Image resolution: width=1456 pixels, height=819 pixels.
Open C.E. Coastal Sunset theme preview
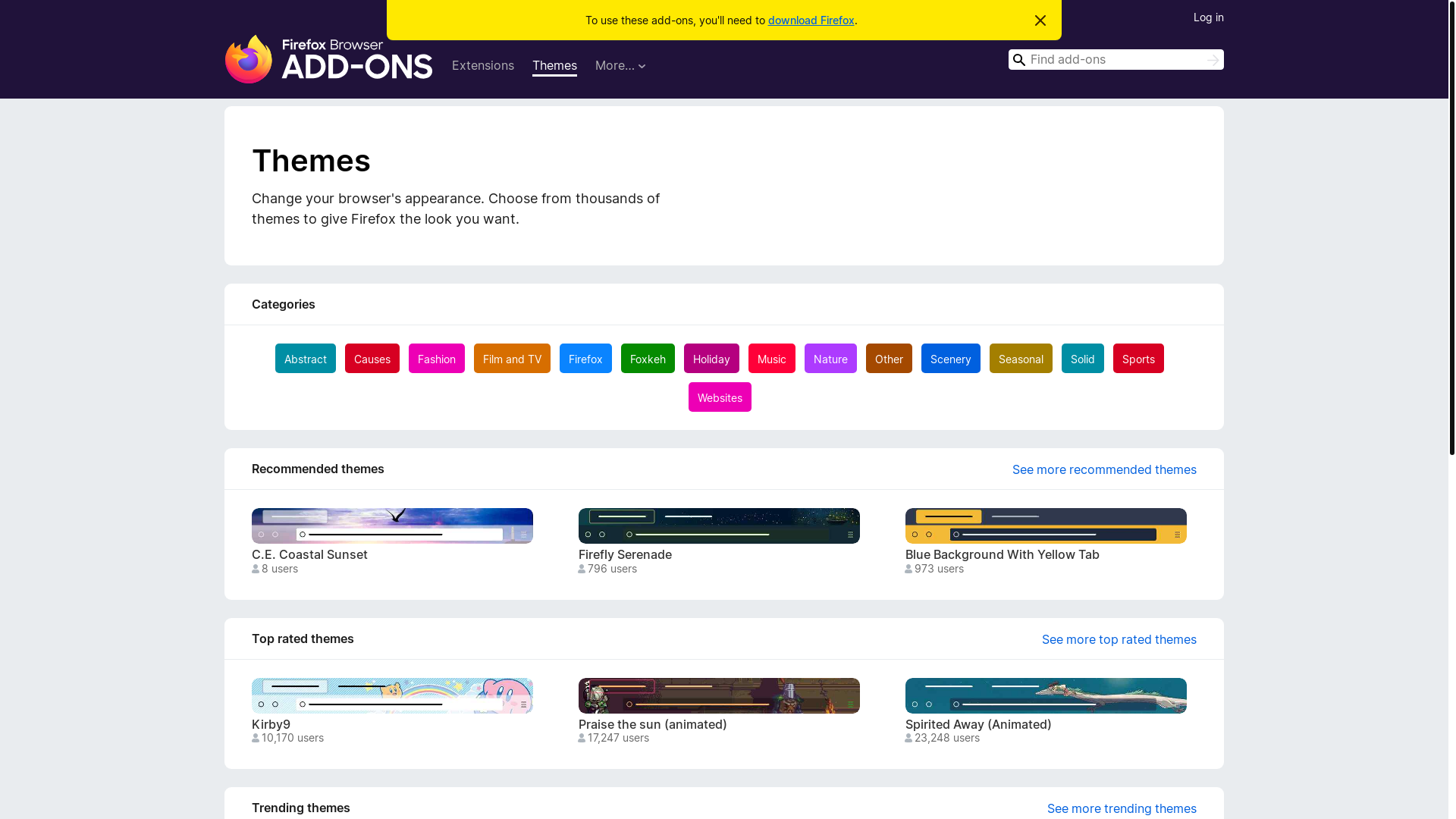tap(392, 526)
